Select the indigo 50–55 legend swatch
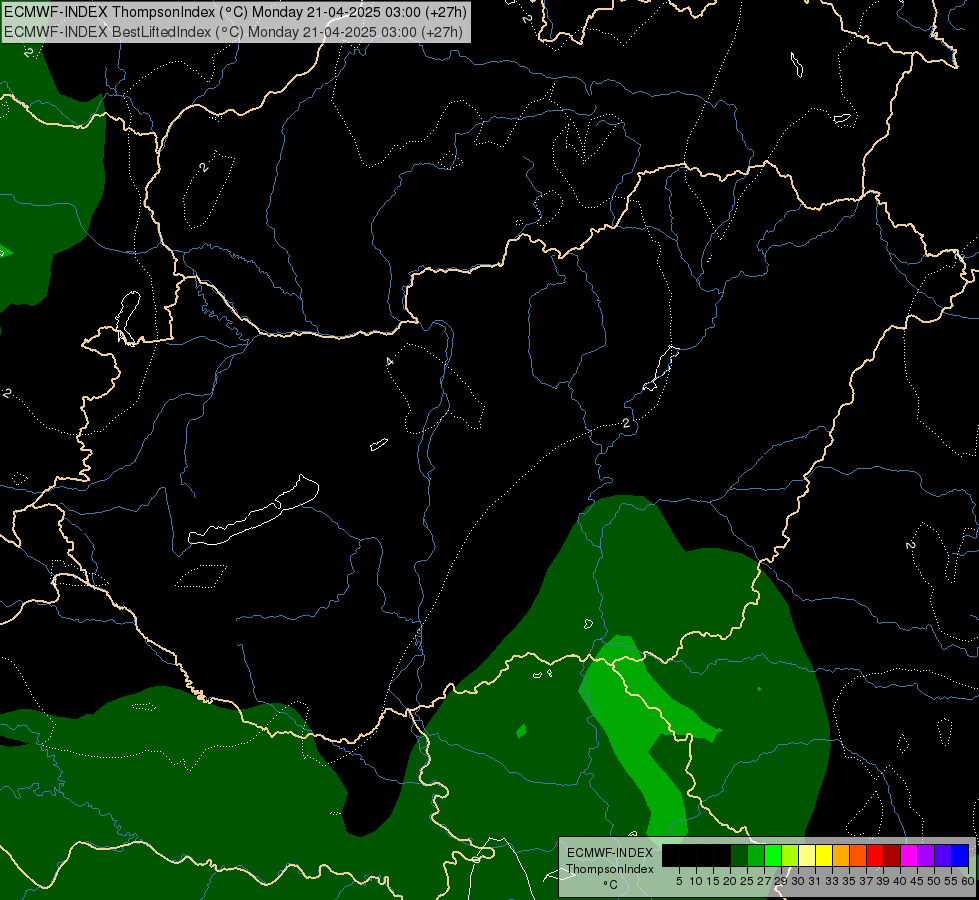Image resolution: width=979 pixels, height=900 pixels. pos(943,856)
